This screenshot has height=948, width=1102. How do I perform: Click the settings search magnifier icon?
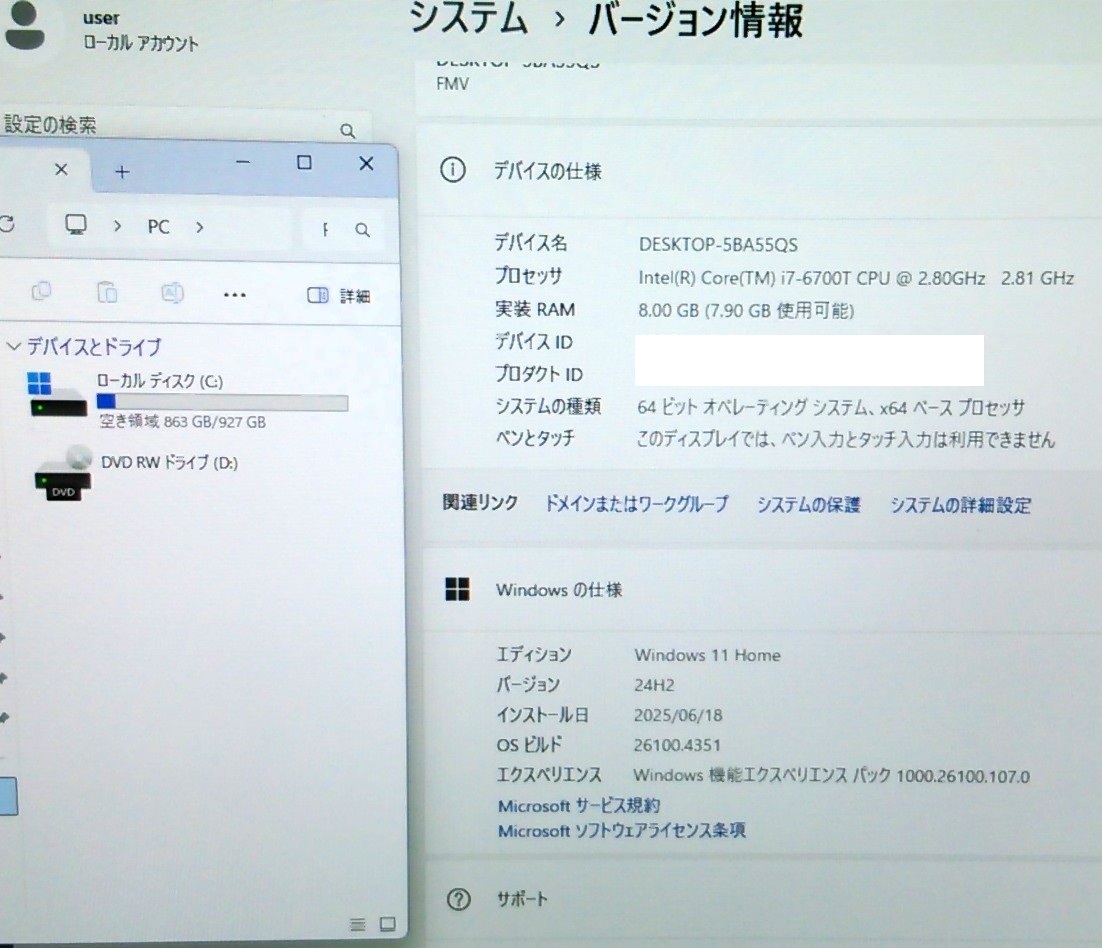[x=347, y=131]
